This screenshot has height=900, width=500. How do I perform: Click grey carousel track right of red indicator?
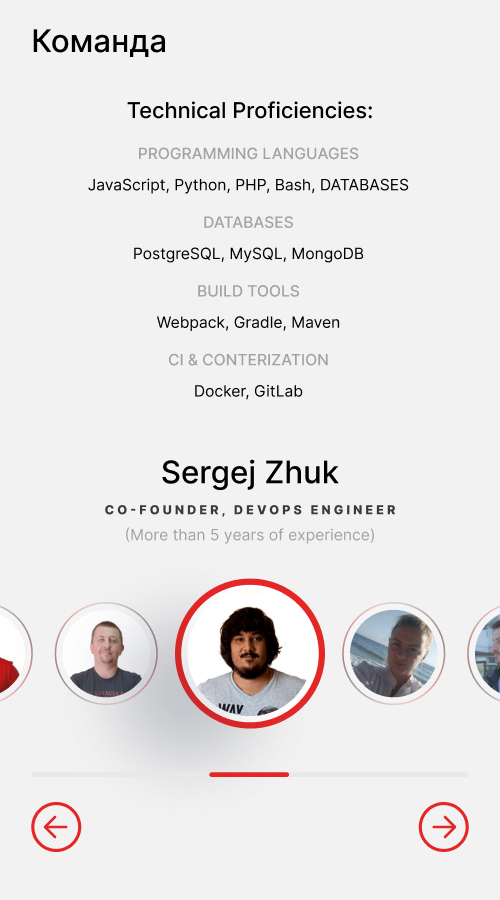click(379, 774)
